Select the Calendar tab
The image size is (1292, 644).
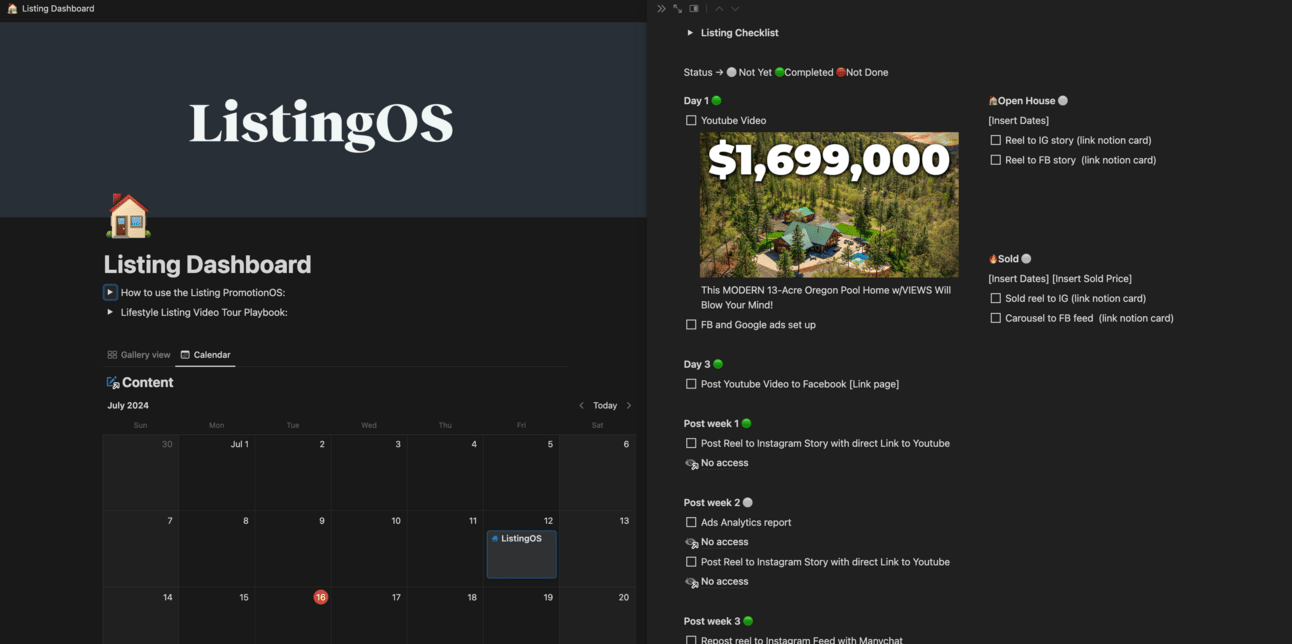[205, 355]
